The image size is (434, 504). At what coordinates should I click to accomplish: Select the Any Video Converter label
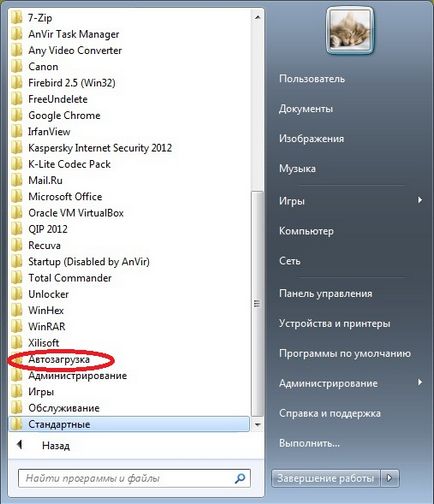point(75,50)
